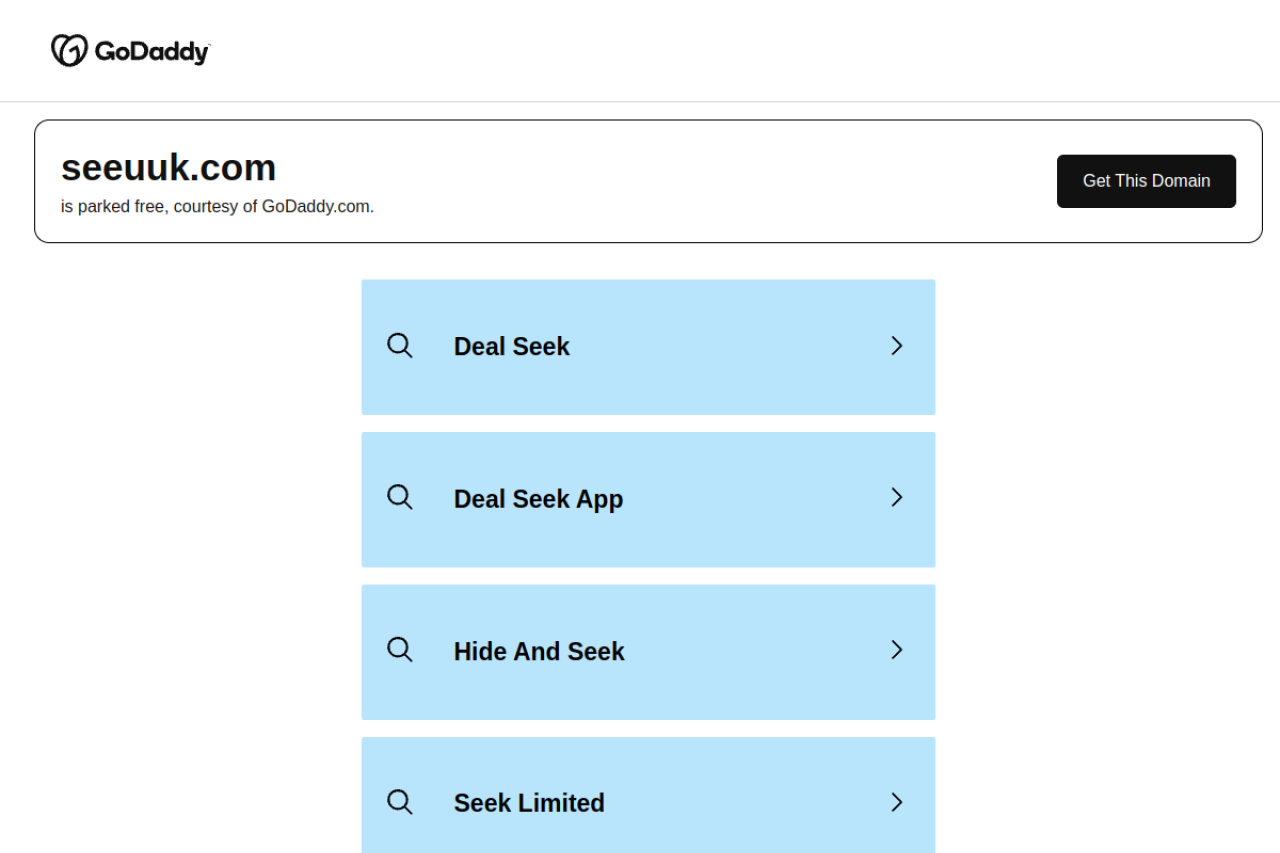Click the magnifier icon beside Deal Seek
This screenshot has height=853, width=1280.
[x=400, y=346]
